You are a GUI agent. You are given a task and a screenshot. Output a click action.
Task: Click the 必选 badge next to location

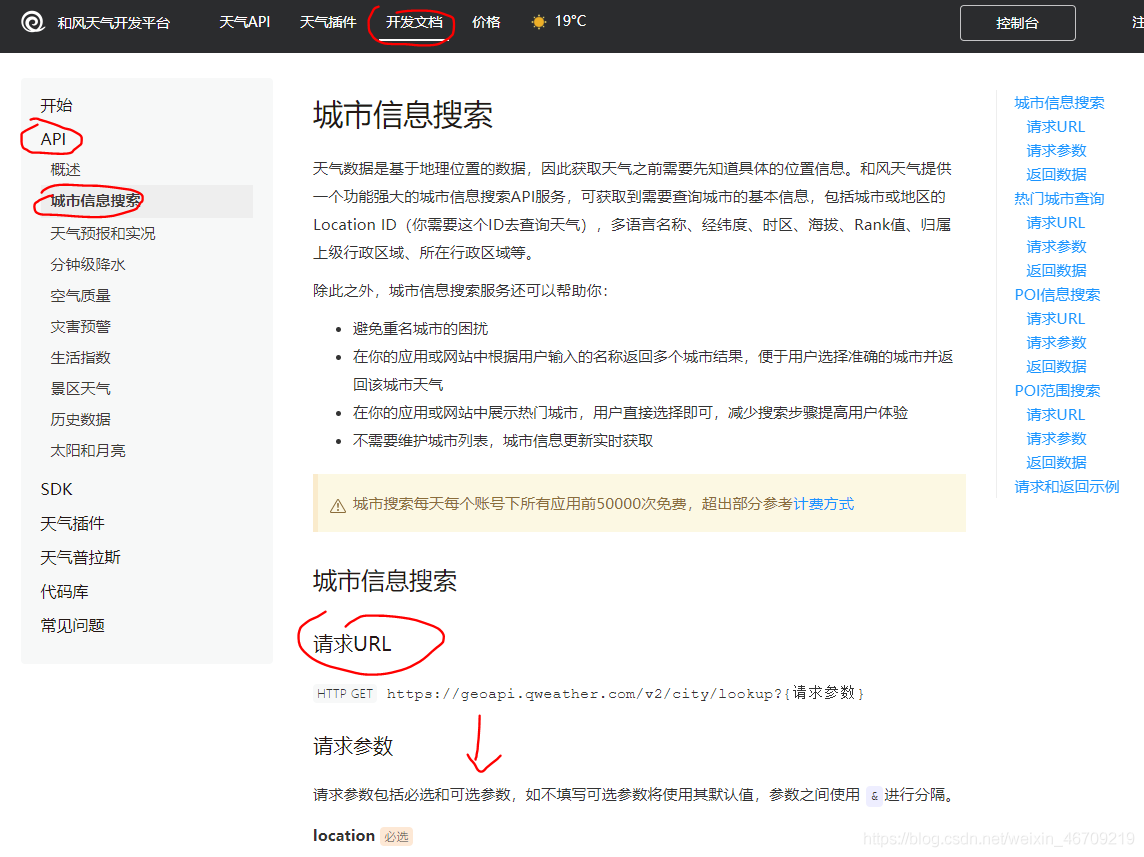tap(396, 837)
